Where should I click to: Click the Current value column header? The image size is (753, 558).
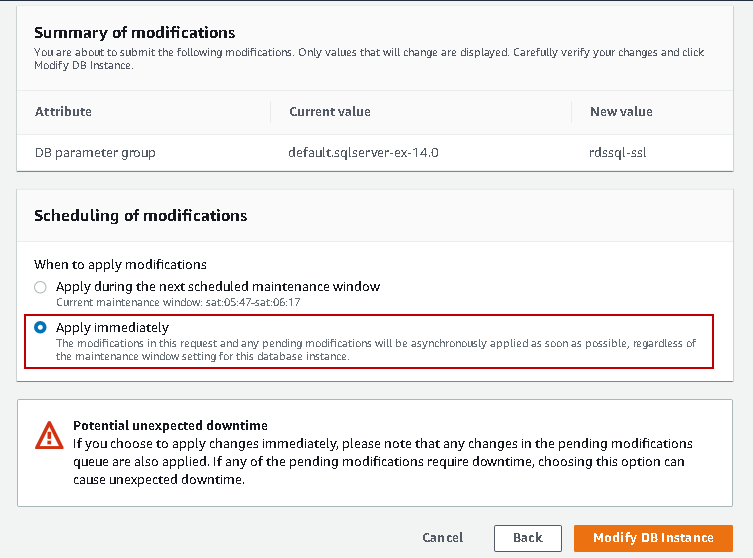tap(329, 111)
